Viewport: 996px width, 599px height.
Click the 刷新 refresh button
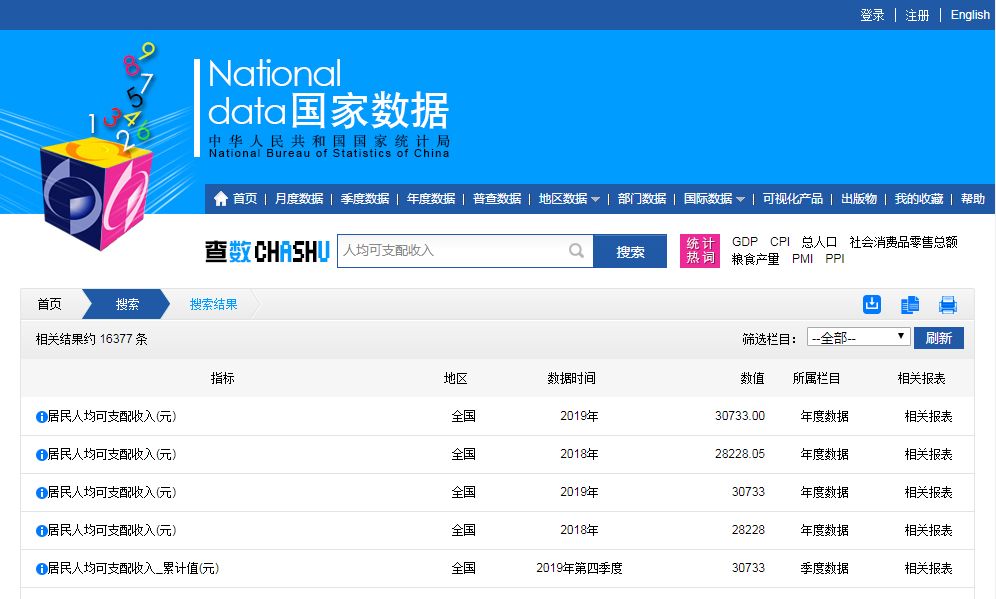pyautogui.click(x=938, y=337)
